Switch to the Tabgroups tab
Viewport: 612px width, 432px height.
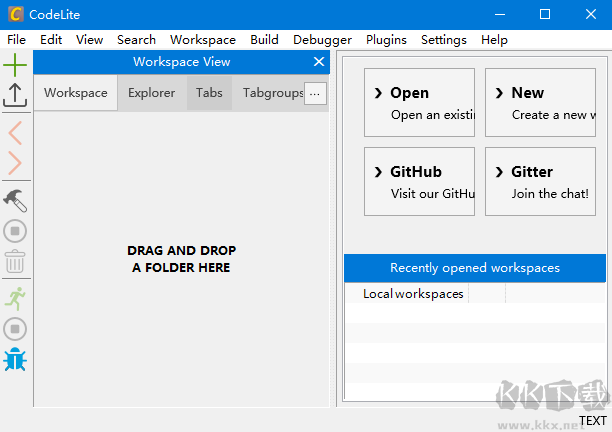[x=273, y=93]
